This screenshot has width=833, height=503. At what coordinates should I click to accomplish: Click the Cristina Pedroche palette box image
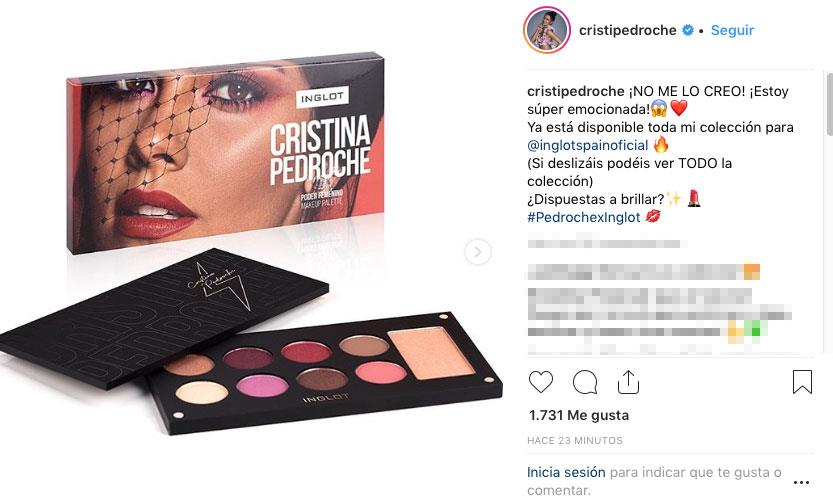[x=225, y=153]
